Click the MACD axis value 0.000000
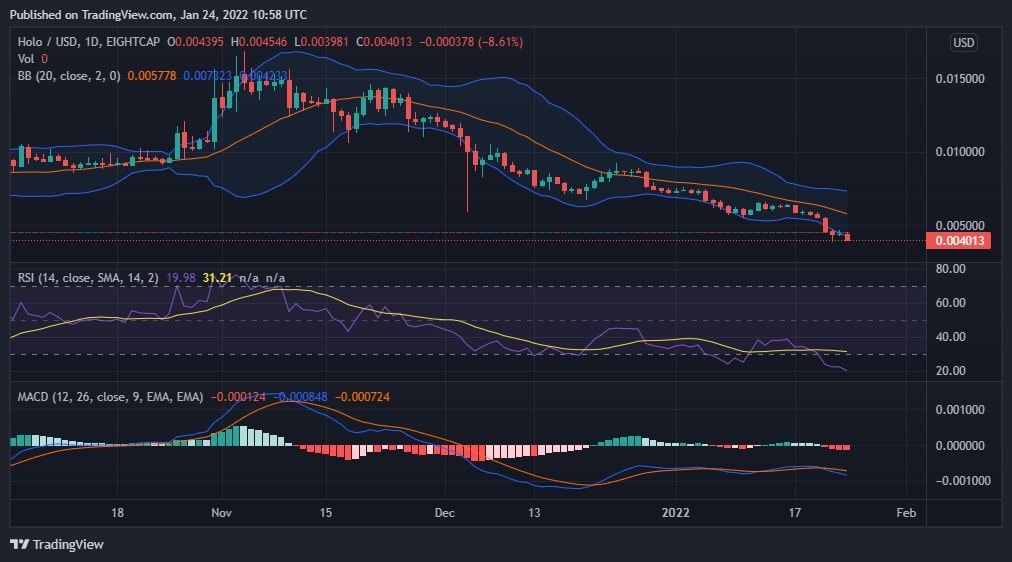Image resolution: width=1012 pixels, height=562 pixels. [960, 446]
